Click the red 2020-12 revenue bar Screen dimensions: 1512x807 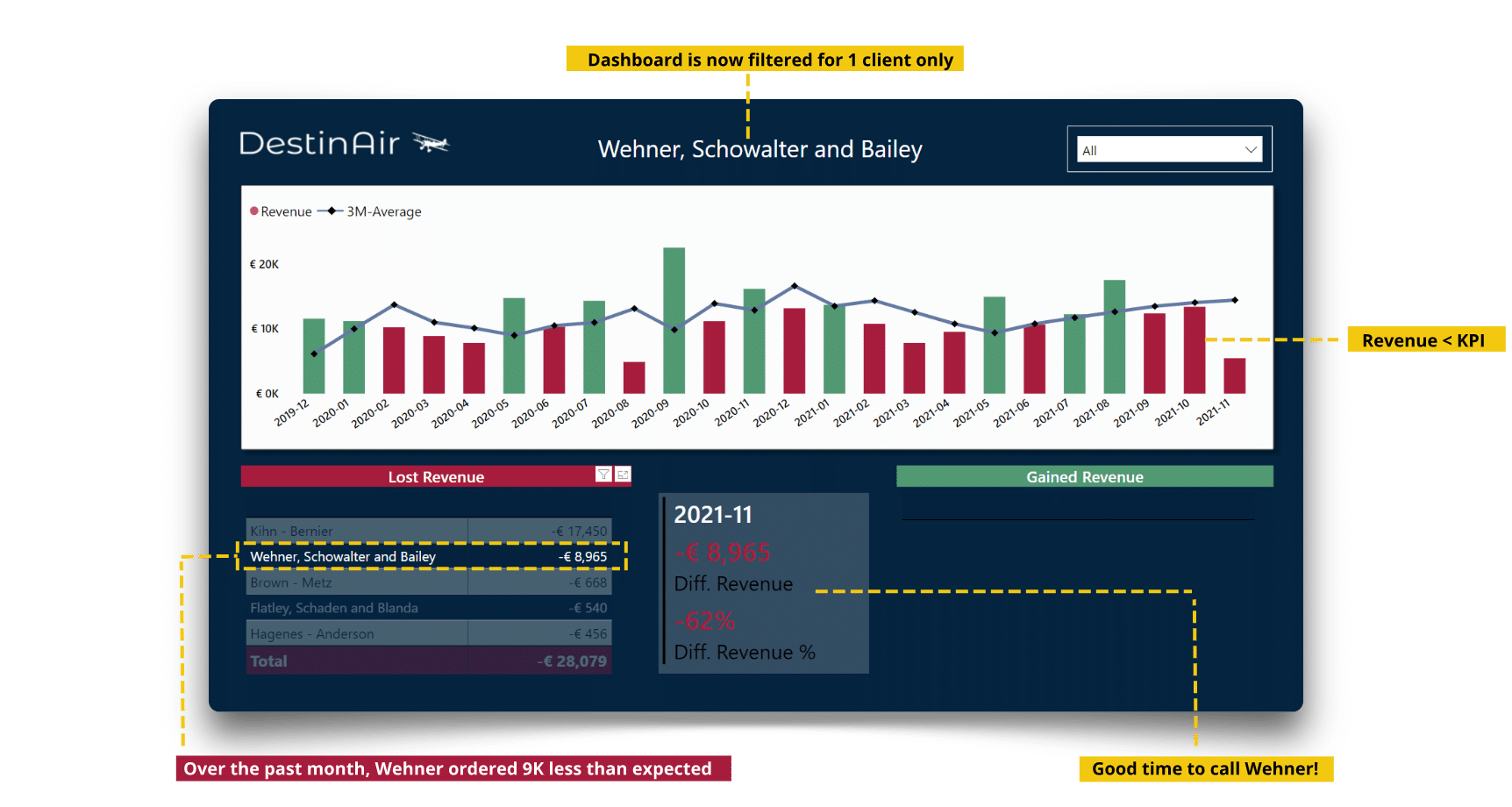tap(795, 350)
